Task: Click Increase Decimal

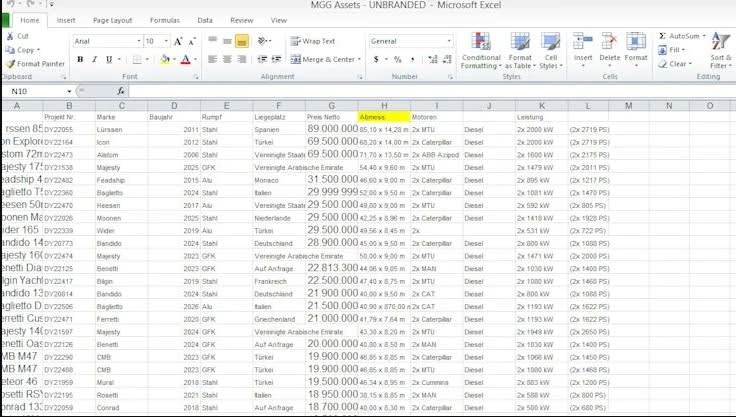Action: pyautogui.click(x=433, y=60)
